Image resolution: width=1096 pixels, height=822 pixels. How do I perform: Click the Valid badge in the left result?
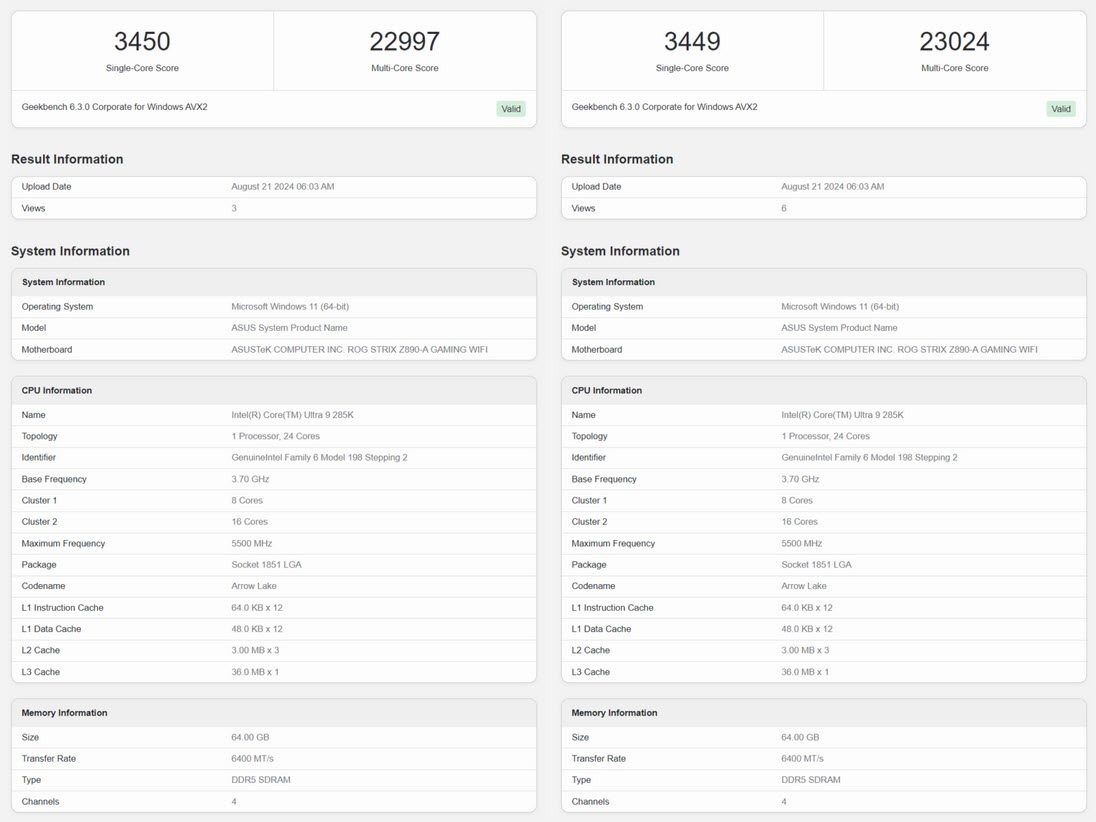pyautogui.click(x=511, y=109)
